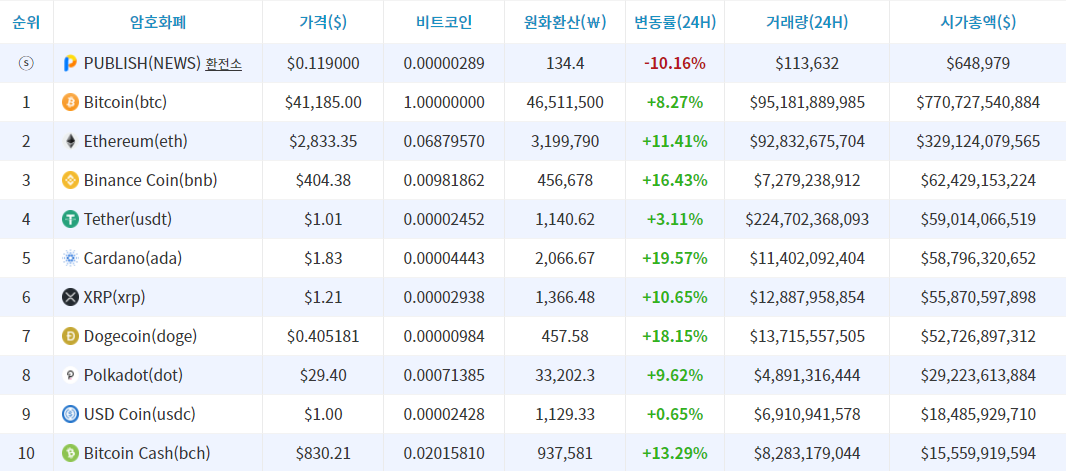Click the USD Coin blue logo icon
This screenshot has height=471, width=1066.
70,414
